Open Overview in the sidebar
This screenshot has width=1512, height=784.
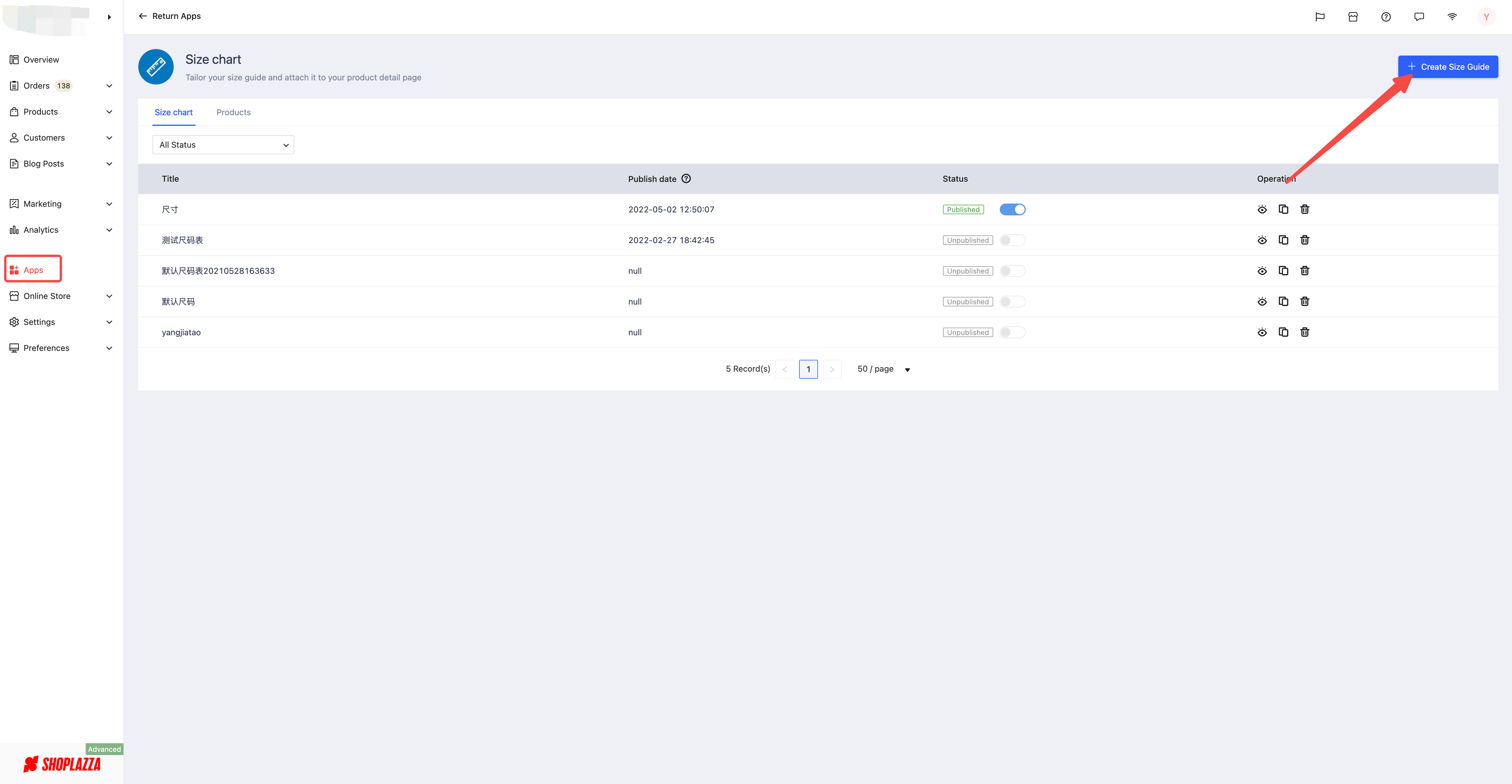click(x=41, y=60)
